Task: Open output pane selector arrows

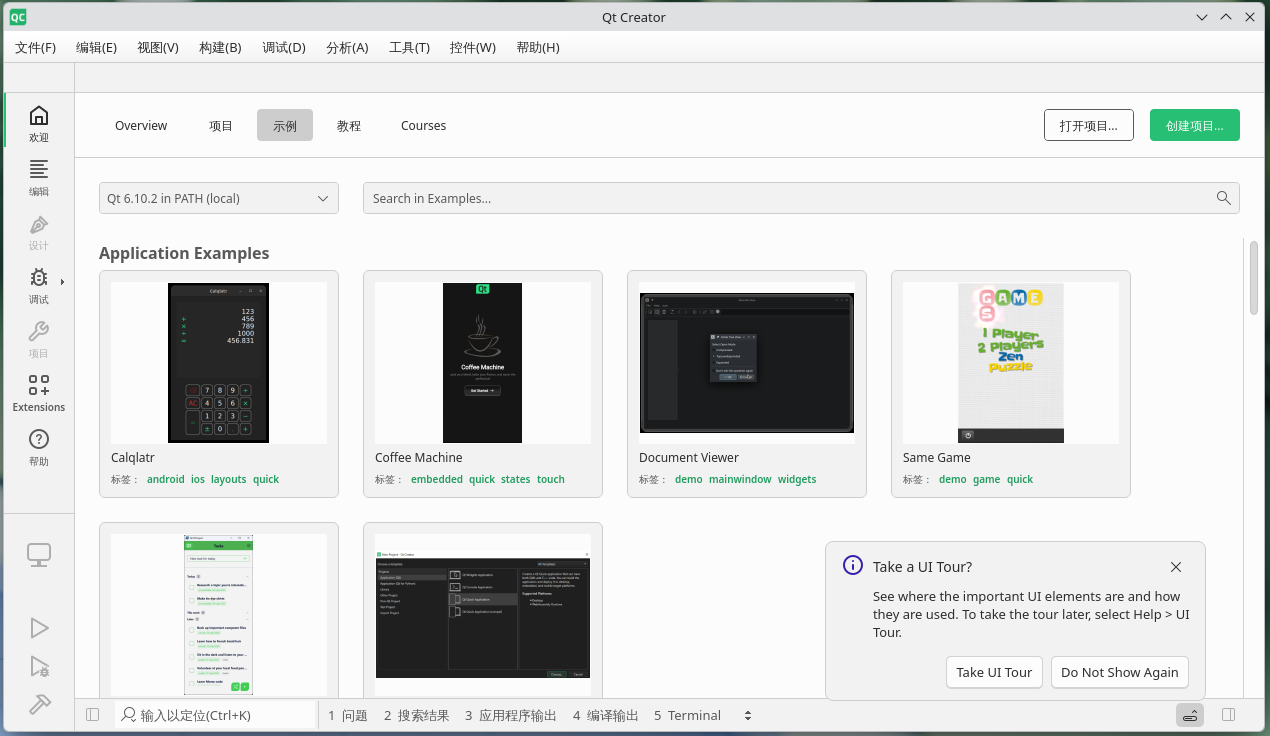Action: pos(747,715)
